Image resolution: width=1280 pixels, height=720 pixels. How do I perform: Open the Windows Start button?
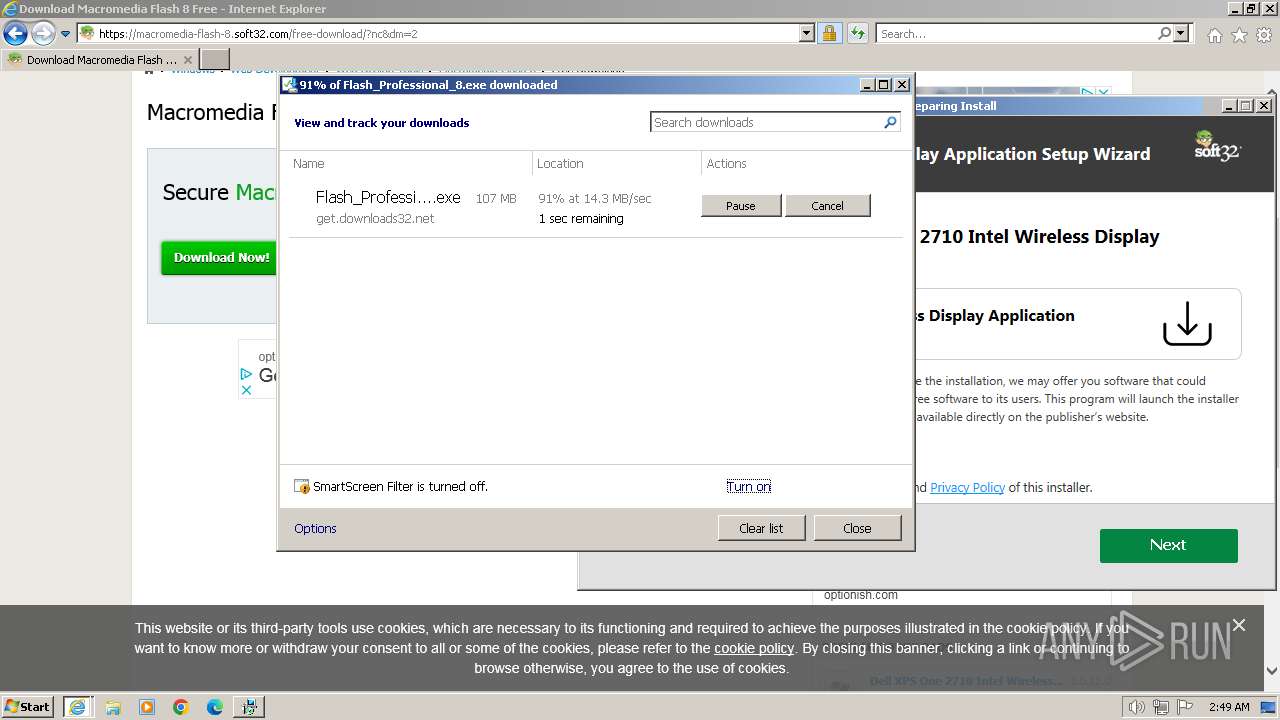(28, 706)
